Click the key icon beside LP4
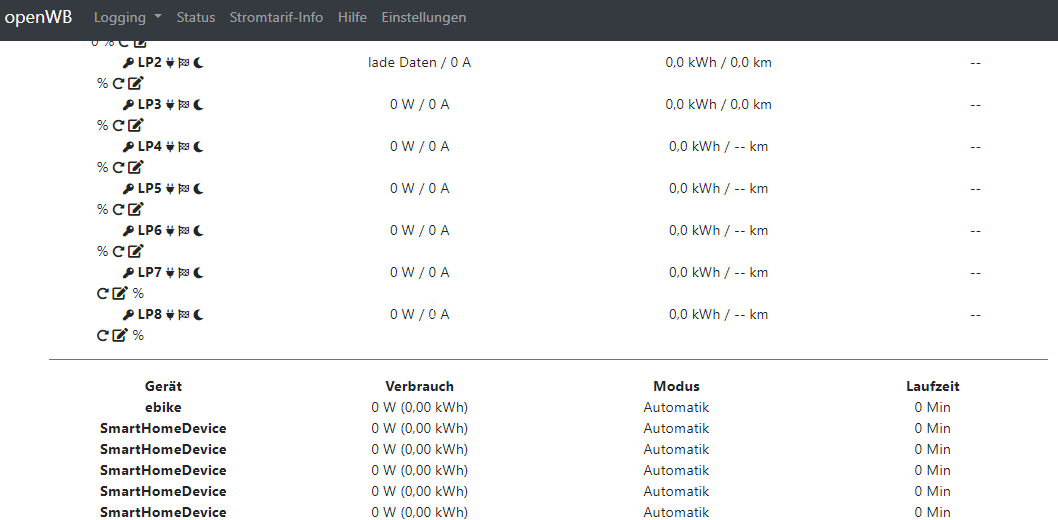The image size is (1058, 520). coord(128,146)
